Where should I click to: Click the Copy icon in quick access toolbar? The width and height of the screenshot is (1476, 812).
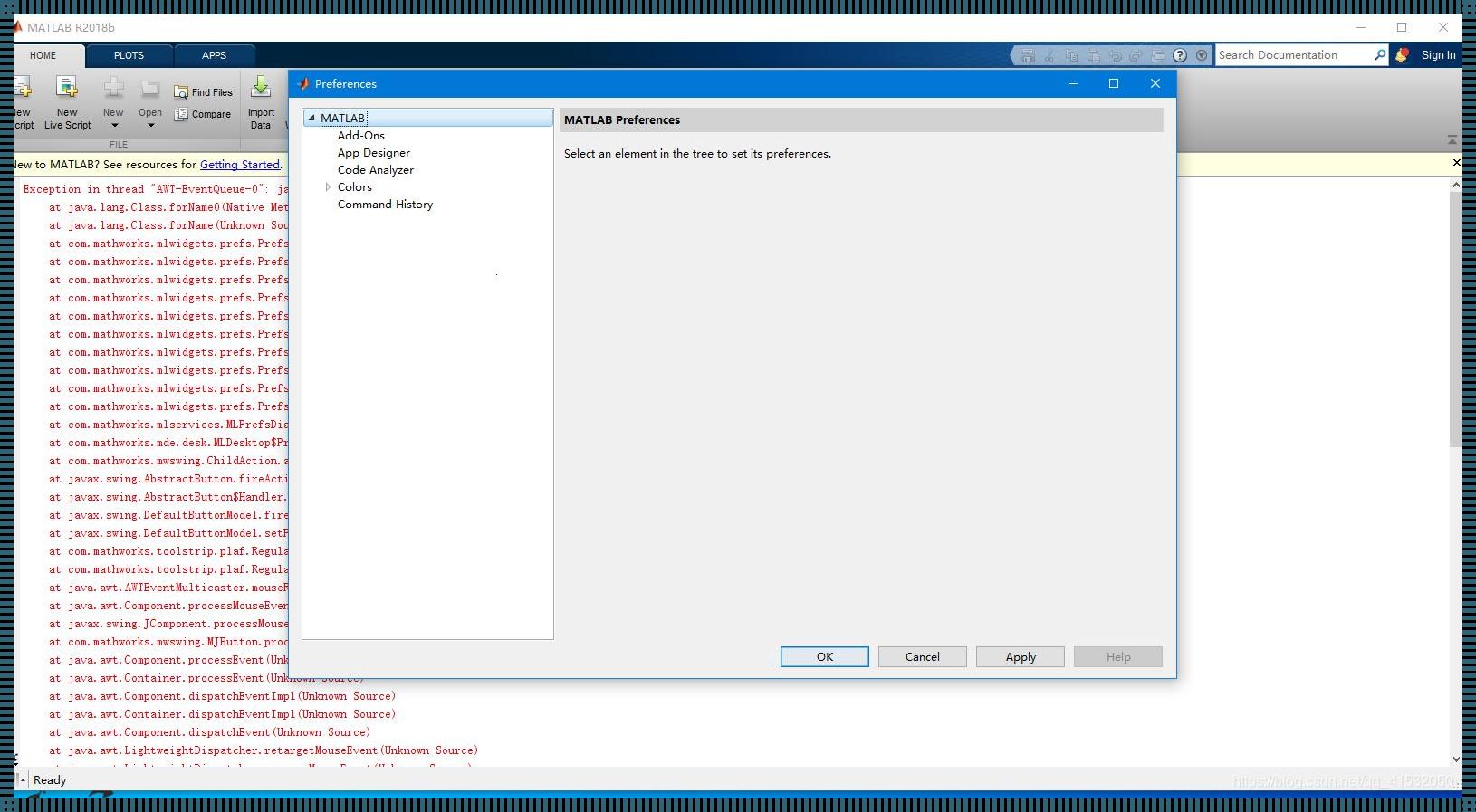(x=1071, y=55)
